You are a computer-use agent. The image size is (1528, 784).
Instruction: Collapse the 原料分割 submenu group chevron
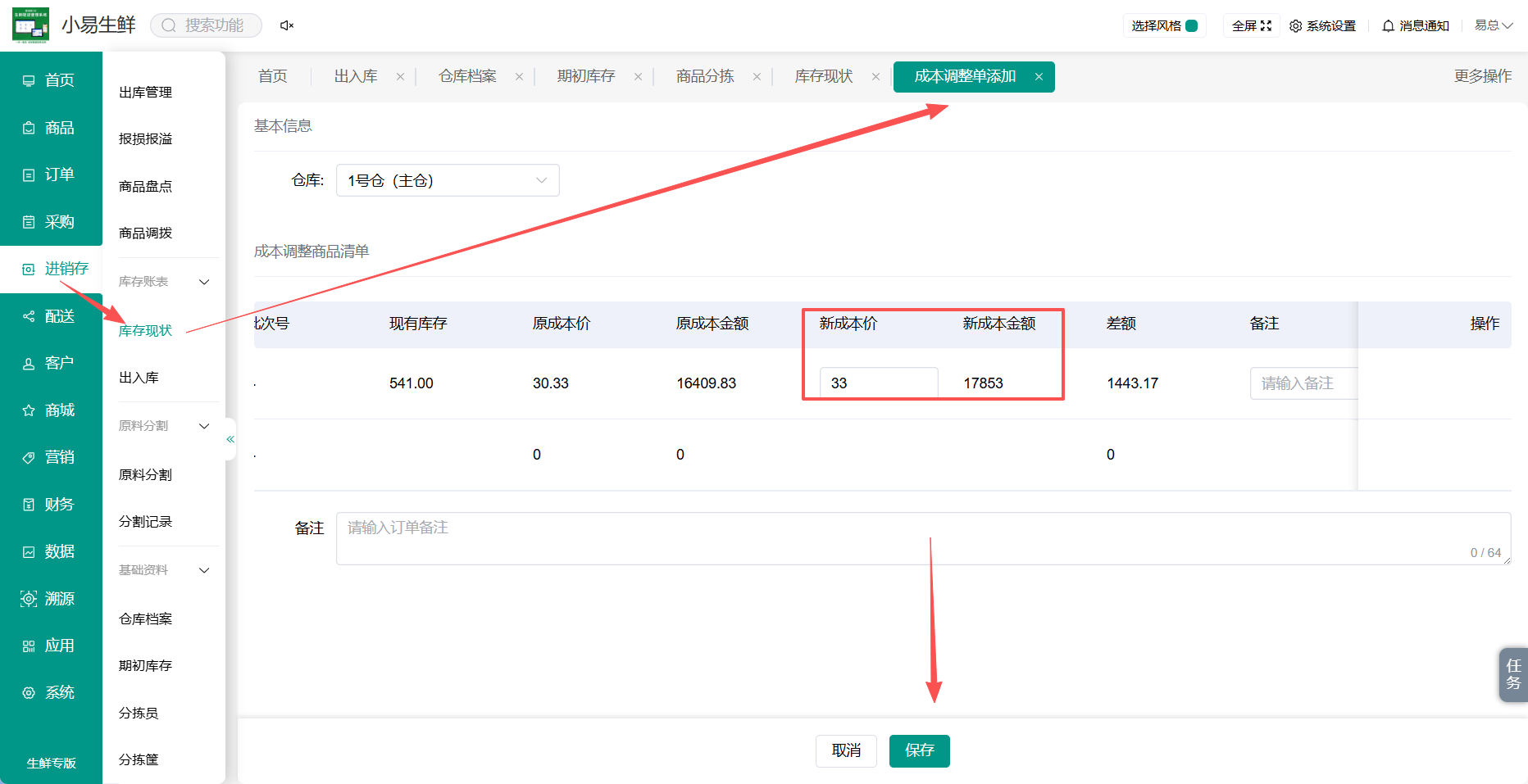[204, 426]
